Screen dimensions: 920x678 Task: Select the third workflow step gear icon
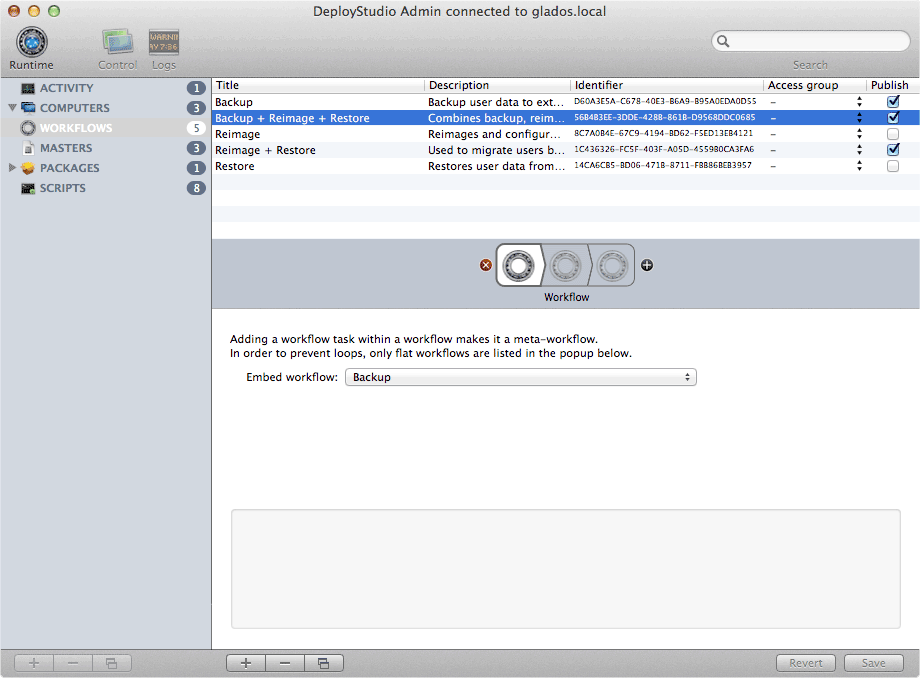point(611,265)
